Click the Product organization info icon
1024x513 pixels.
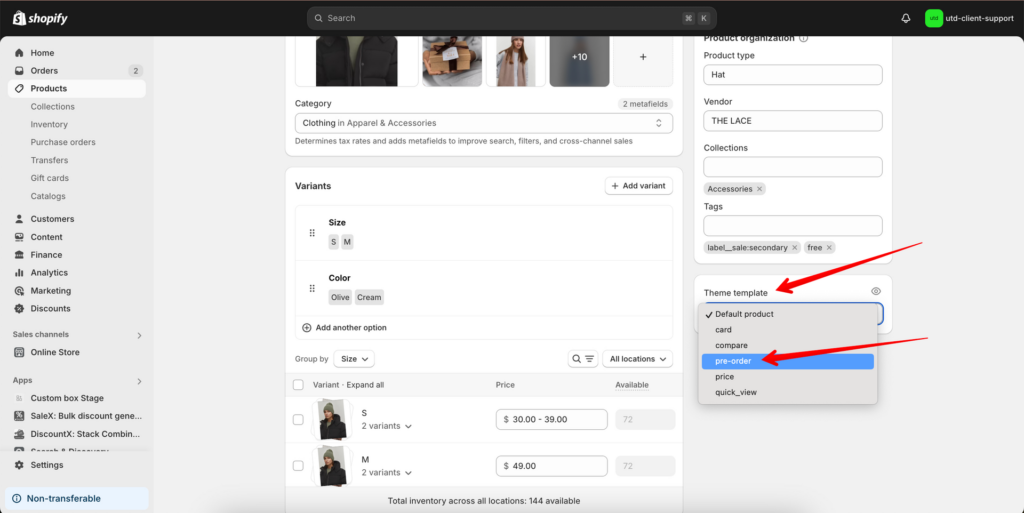[x=803, y=39]
